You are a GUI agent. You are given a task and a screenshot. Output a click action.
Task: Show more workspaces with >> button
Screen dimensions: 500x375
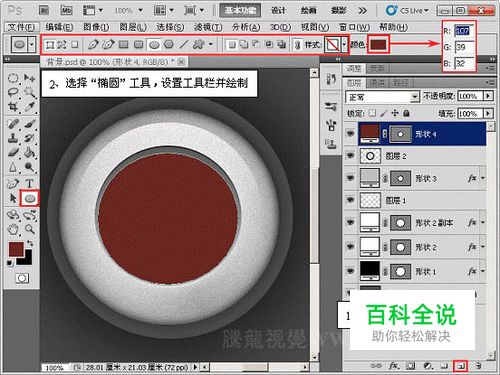[362, 11]
